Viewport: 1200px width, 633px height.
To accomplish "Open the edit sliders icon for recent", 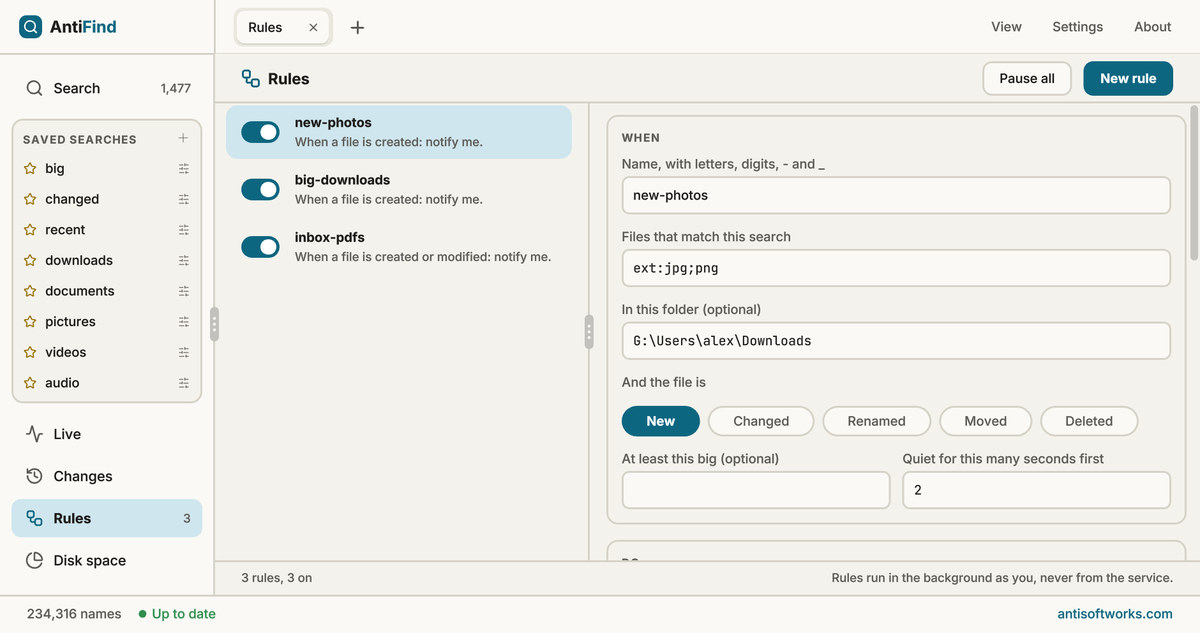I will 184,230.
